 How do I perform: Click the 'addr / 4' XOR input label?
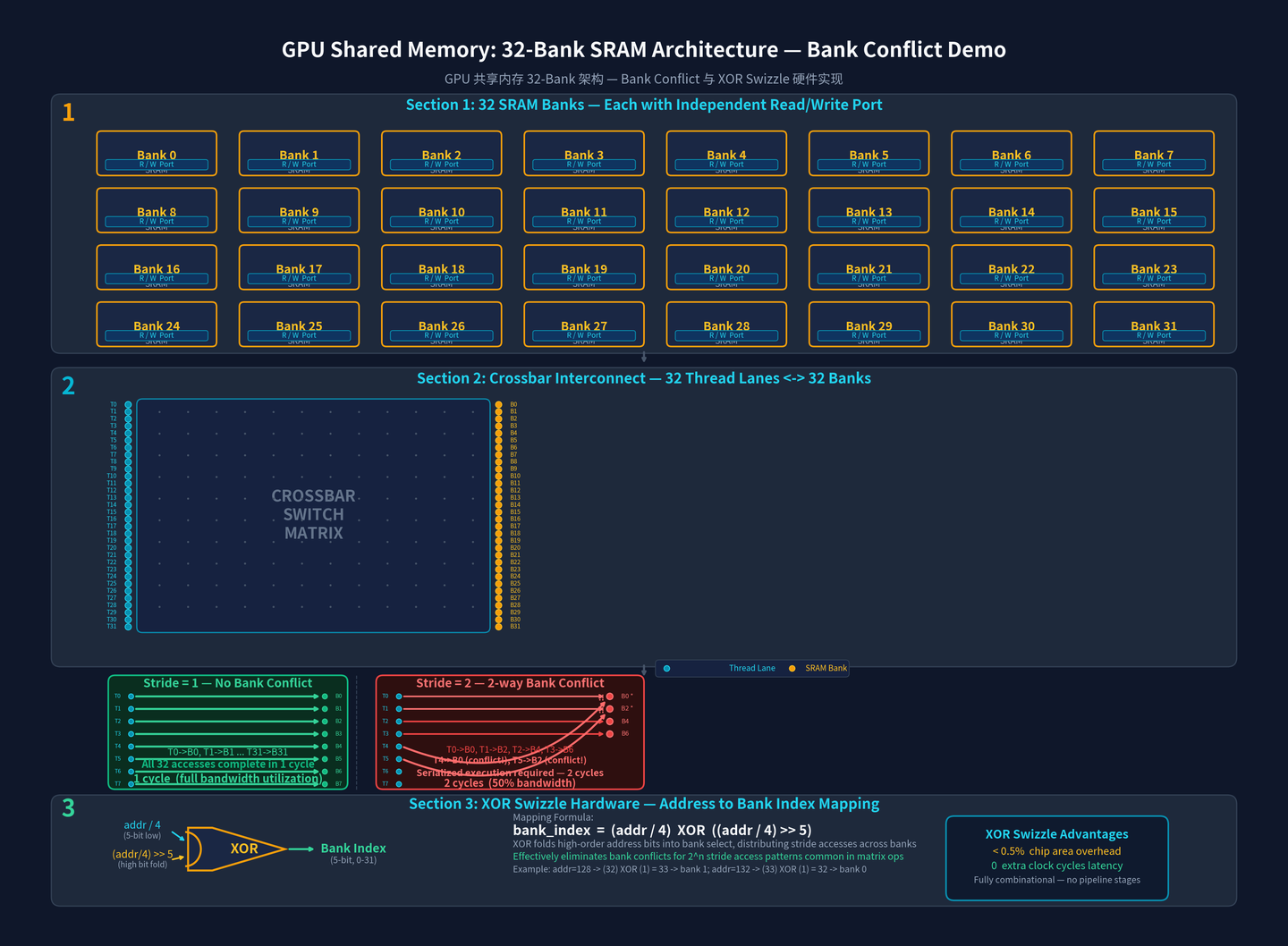(142, 825)
